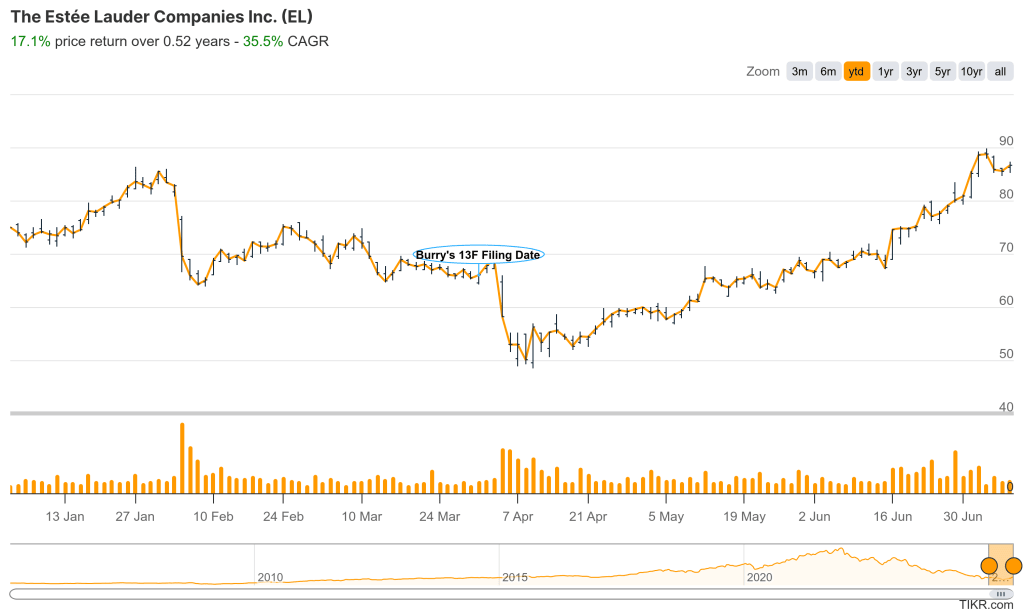Screen dimensions: 1024x614
Task: Click the 50 price axis label
Action: 1006,354
